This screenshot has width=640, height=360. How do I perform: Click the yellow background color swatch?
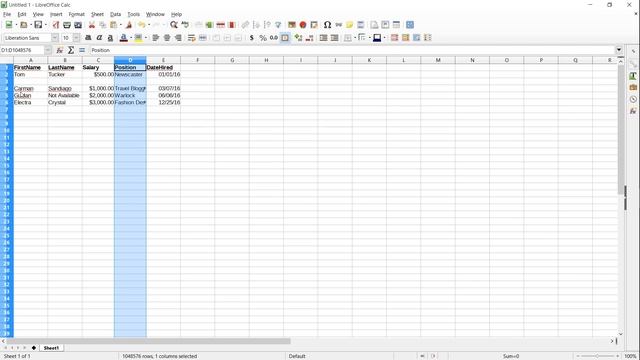tap(138, 38)
